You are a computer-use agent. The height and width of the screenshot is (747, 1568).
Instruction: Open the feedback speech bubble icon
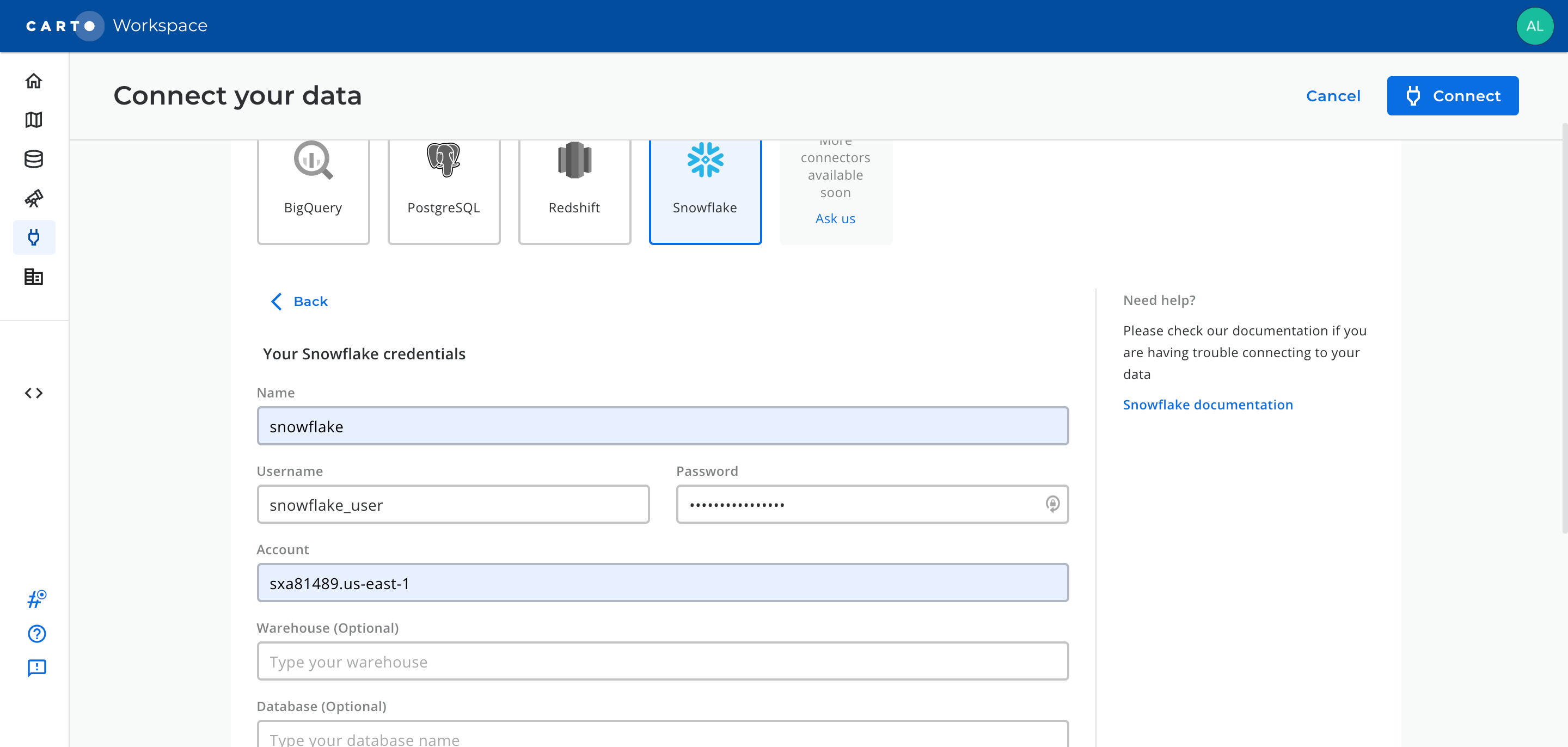(x=36, y=668)
